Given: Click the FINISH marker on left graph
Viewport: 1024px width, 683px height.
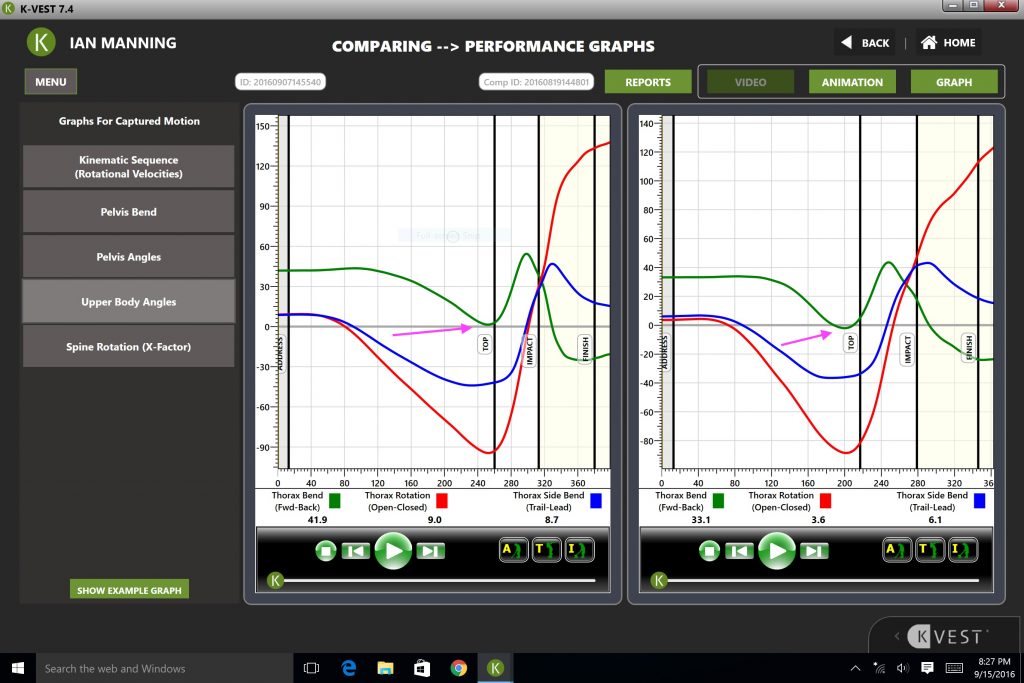Looking at the screenshot, I should 585,349.
